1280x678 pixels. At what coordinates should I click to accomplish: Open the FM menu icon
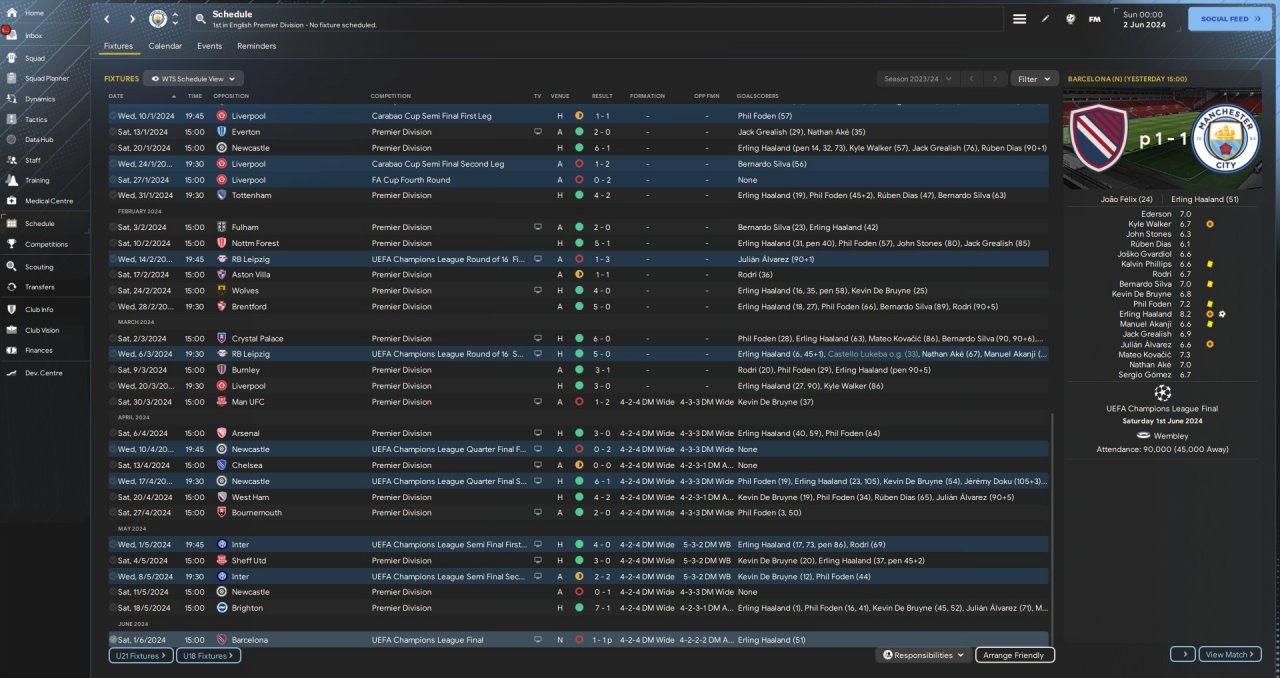click(x=1094, y=19)
